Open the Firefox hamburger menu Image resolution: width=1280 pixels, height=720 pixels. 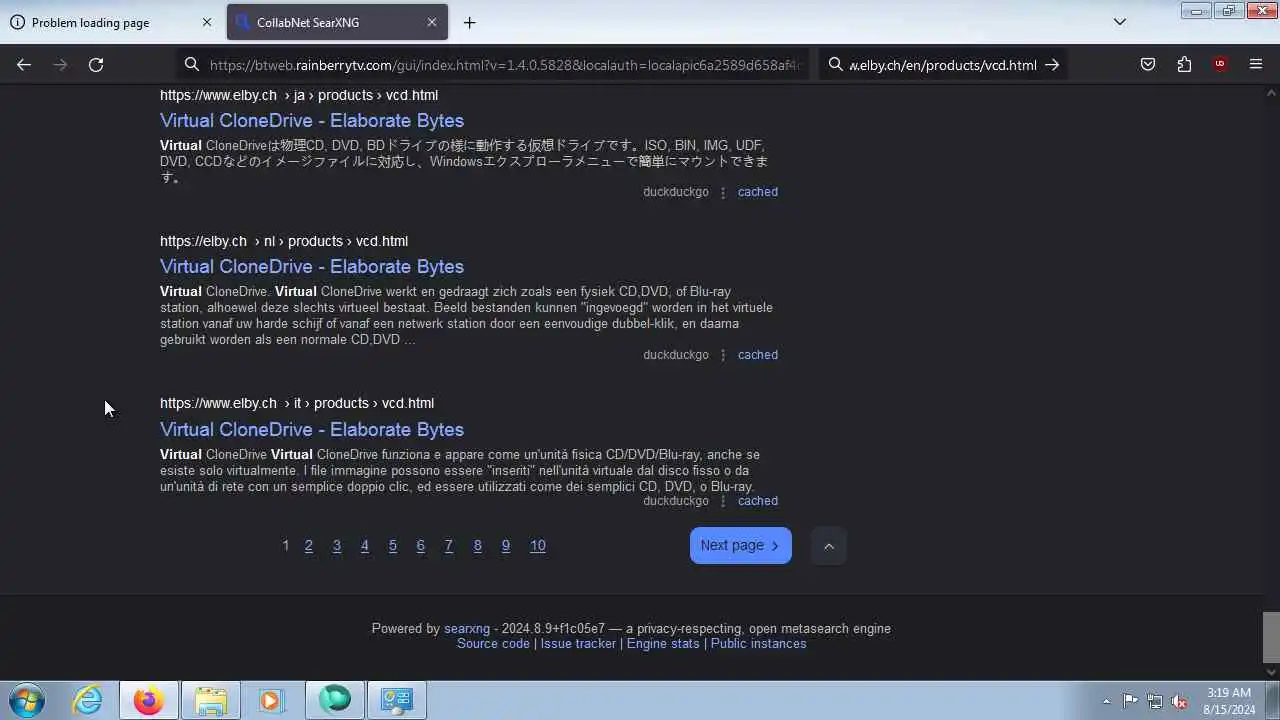click(x=1256, y=64)
